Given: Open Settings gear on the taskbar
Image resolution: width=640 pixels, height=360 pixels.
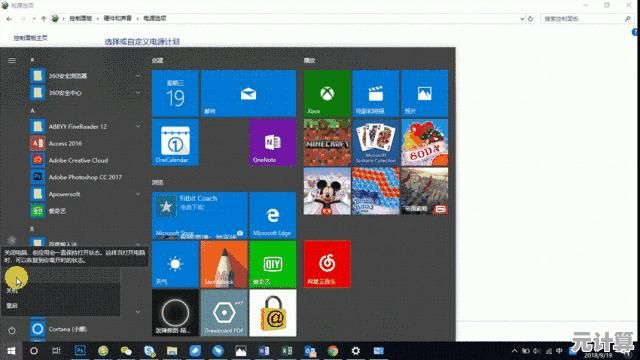Looking at the screenshot, I should 356,351.
